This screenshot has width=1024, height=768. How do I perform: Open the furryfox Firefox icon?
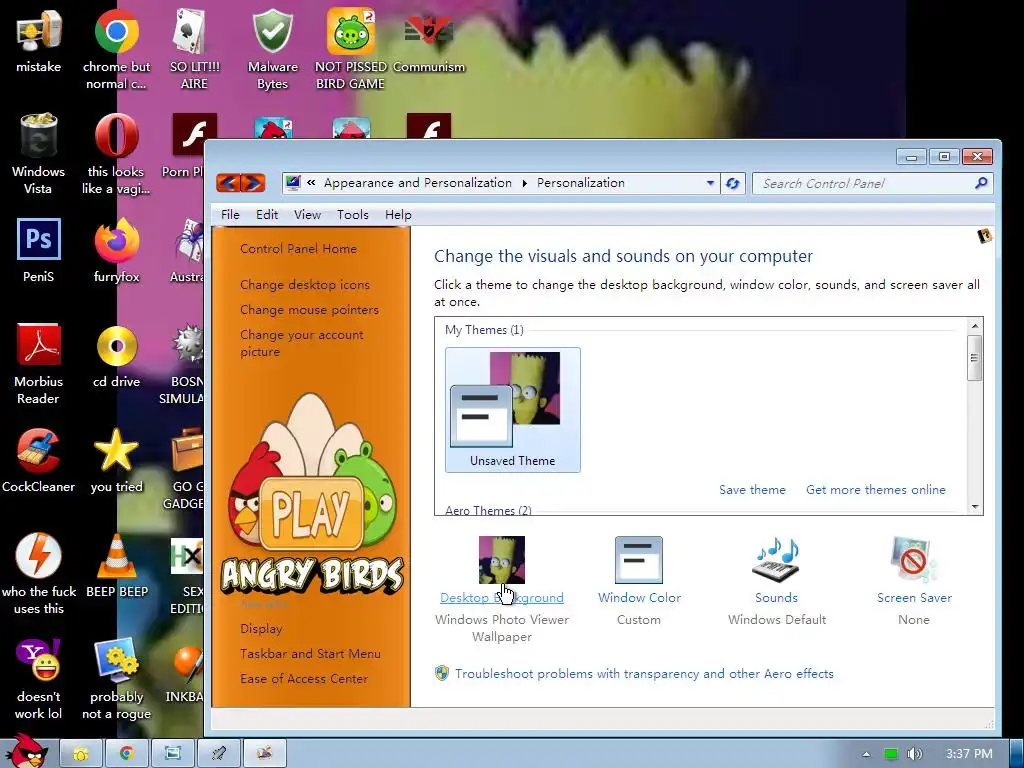[116, 240]
